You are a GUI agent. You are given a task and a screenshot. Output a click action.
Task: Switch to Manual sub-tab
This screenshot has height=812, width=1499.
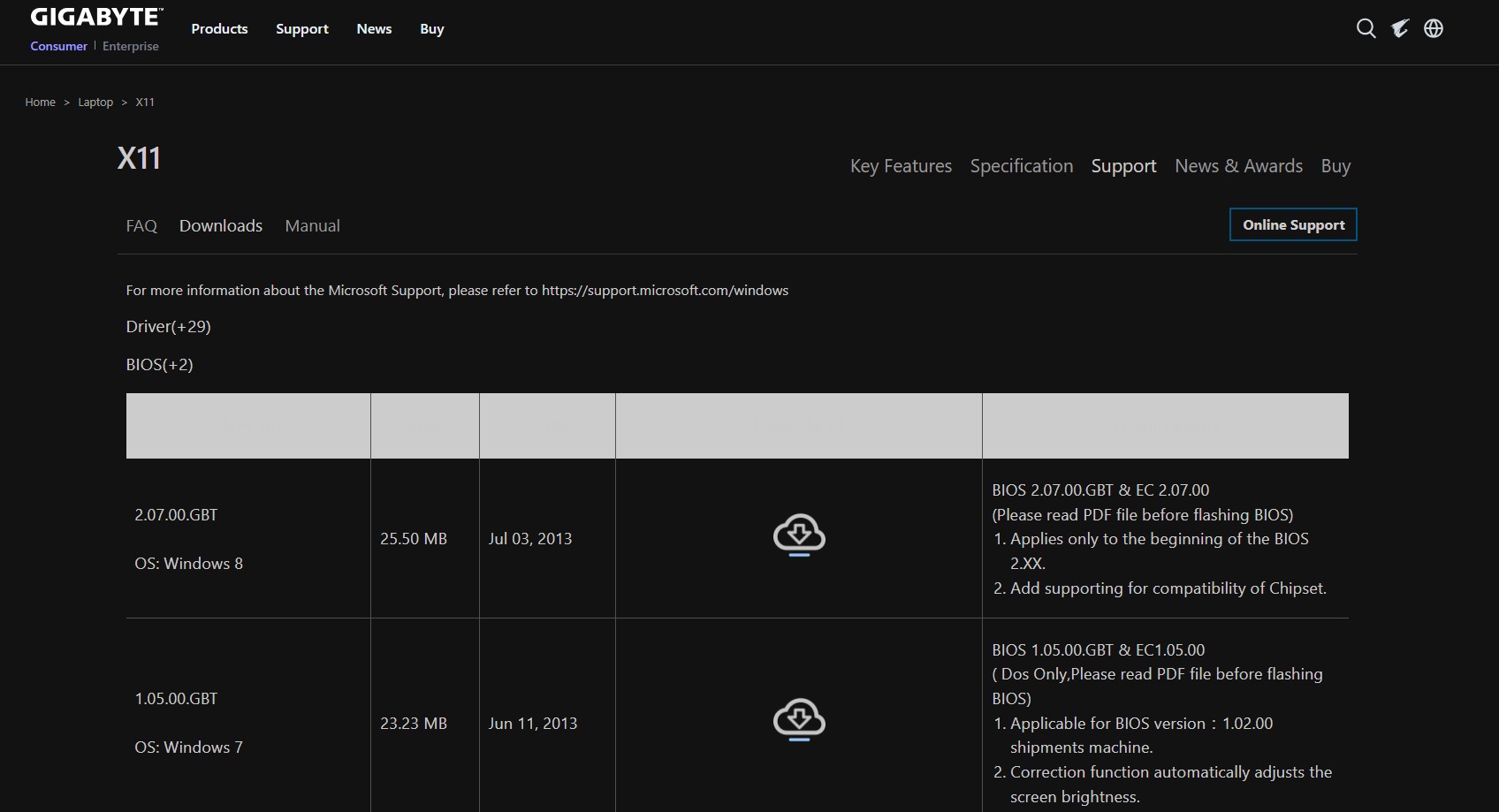312,226
